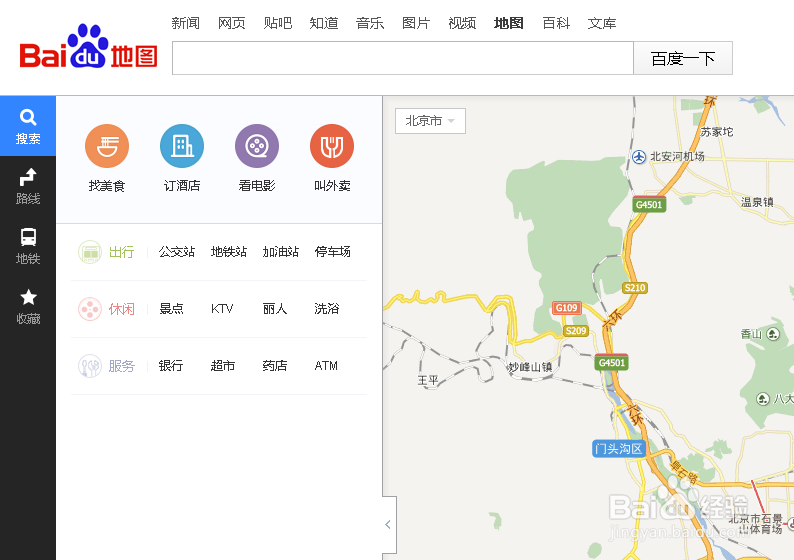The image size is (794, 560).
Task: Click the 服务 services category icon
Action: pos(90,366)
